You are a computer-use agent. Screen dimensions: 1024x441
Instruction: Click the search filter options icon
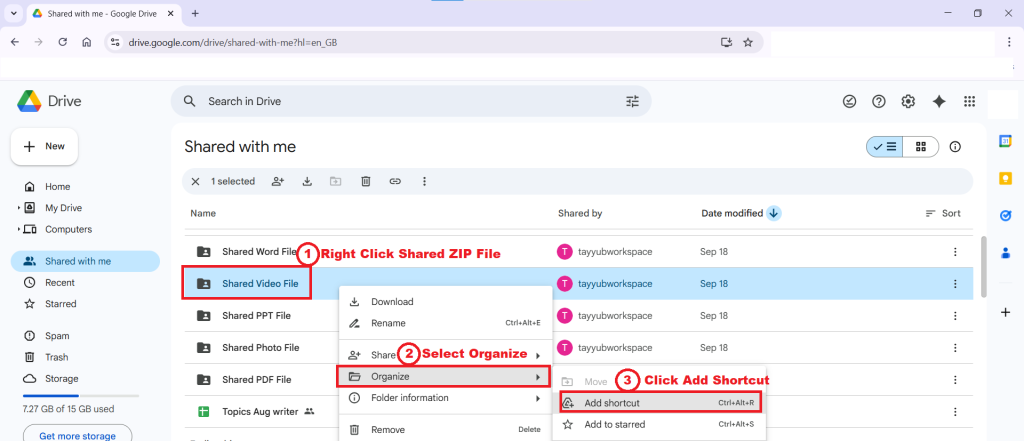coord(632,101)
